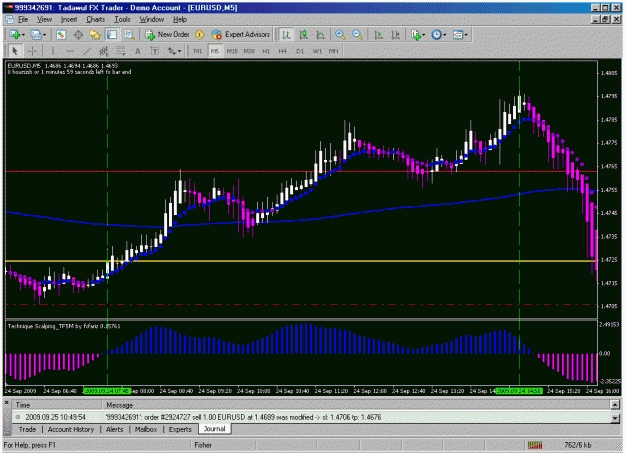Toggle the Navigator panel
625x453 pixels.
pyautogui.click(x=95, y=35)
